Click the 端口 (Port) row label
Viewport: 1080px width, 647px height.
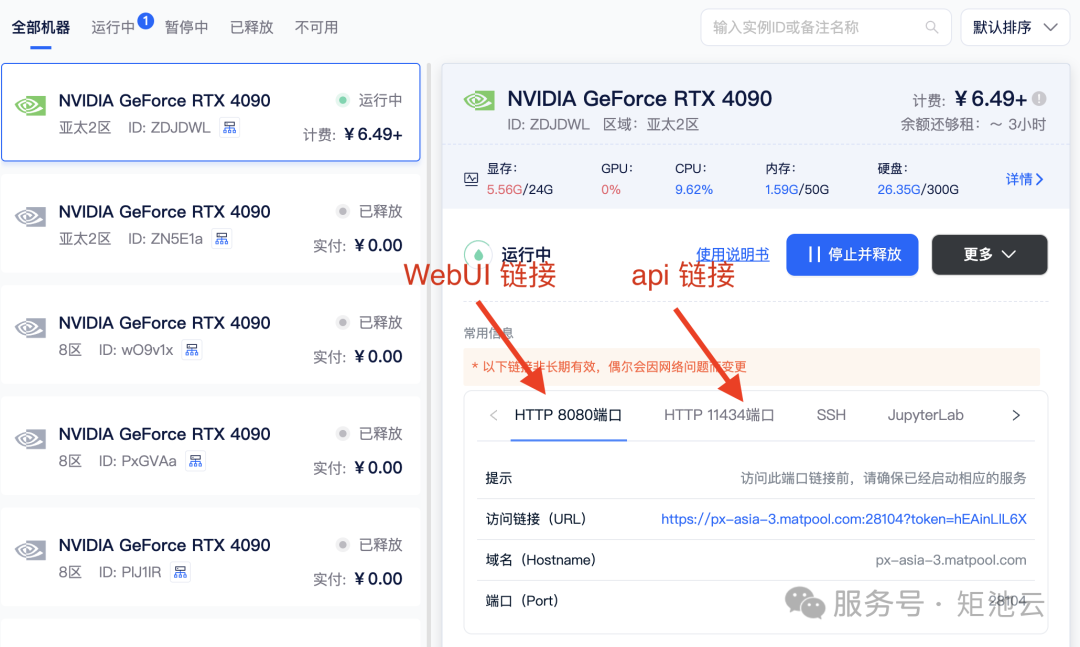click(x=521, y=601)
